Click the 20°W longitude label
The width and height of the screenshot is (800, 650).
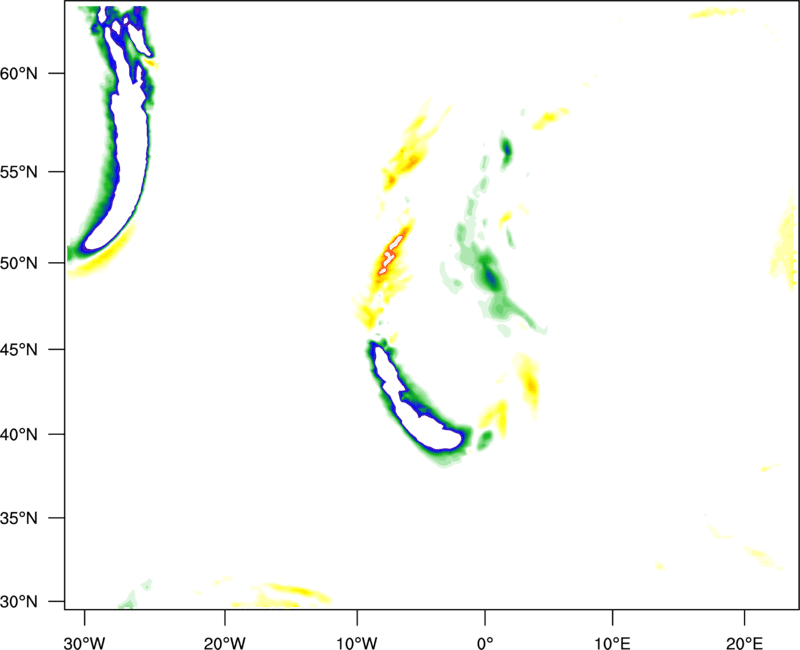tap(224, 643)
